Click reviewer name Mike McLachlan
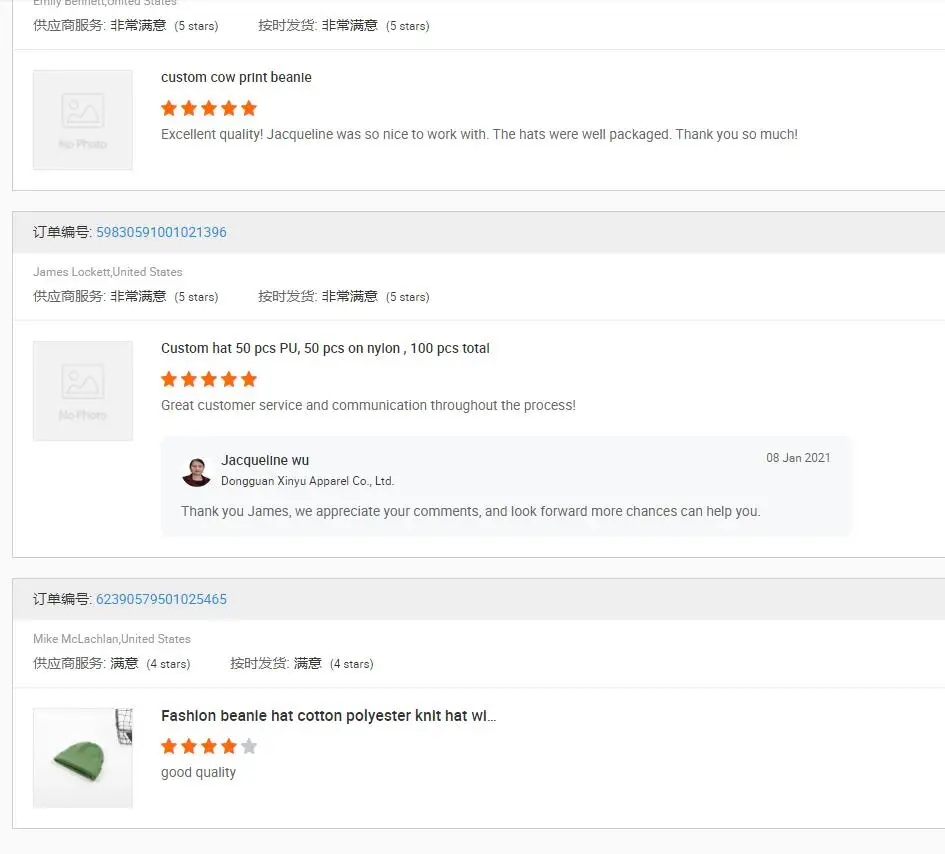Screen dimensions: 945x854 pos(75,639)
